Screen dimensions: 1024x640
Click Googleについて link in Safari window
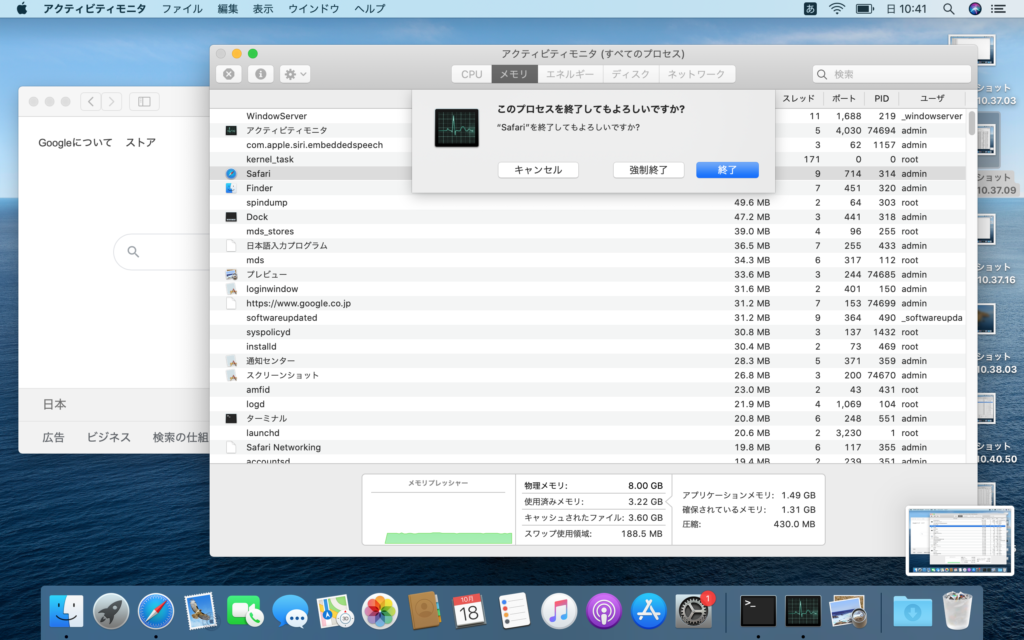pyautogui.click(x=75, y=142)
